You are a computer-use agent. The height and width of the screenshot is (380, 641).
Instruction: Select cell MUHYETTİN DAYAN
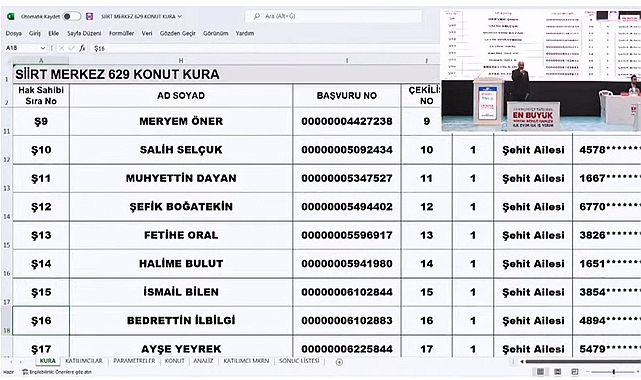(x=181, y=179)
